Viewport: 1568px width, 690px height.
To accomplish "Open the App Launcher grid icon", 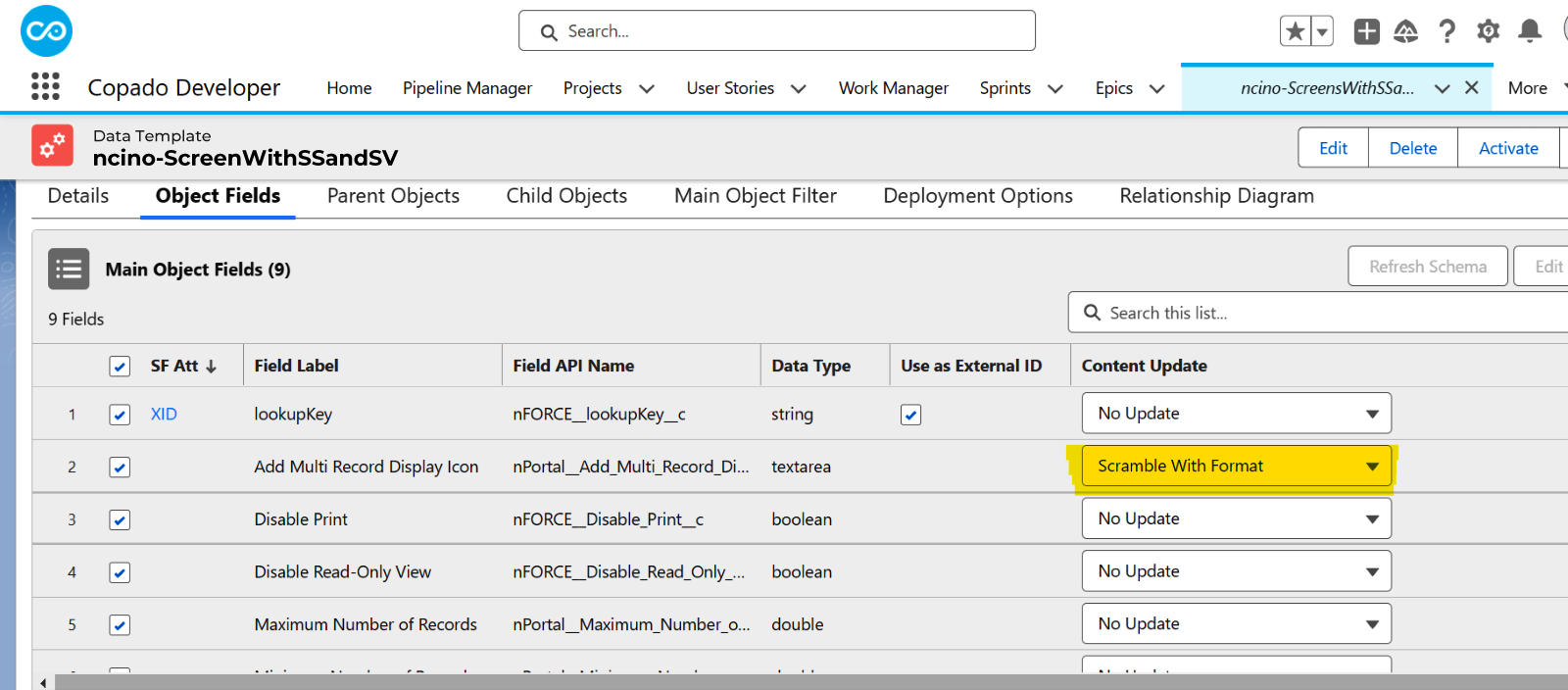I will 45,87.
